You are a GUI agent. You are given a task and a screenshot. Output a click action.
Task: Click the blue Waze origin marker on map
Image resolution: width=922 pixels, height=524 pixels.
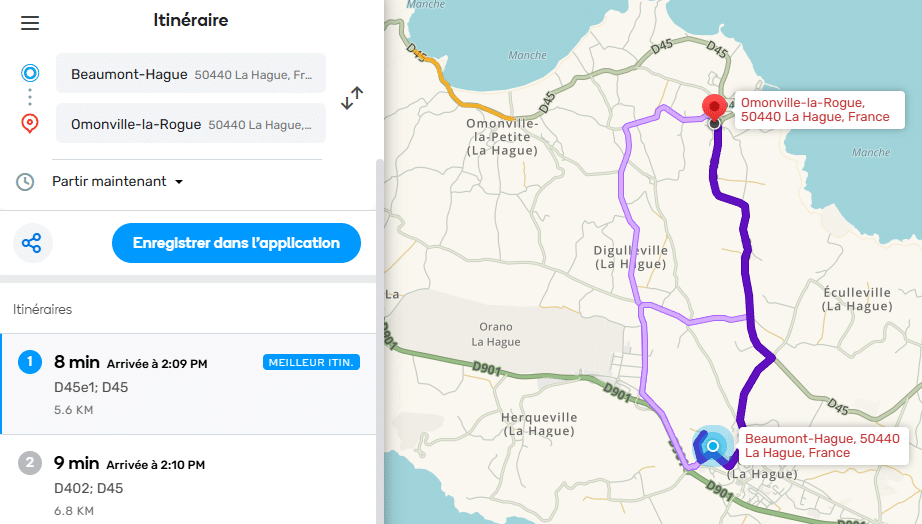coord(712,446)
